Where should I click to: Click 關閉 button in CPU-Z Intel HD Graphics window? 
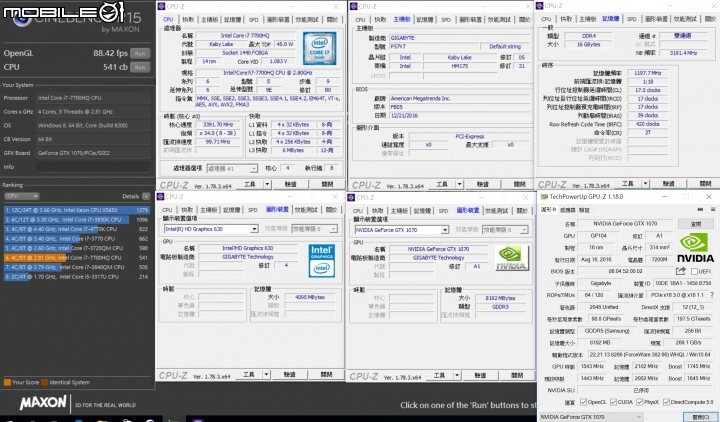(x=326, y=375)
